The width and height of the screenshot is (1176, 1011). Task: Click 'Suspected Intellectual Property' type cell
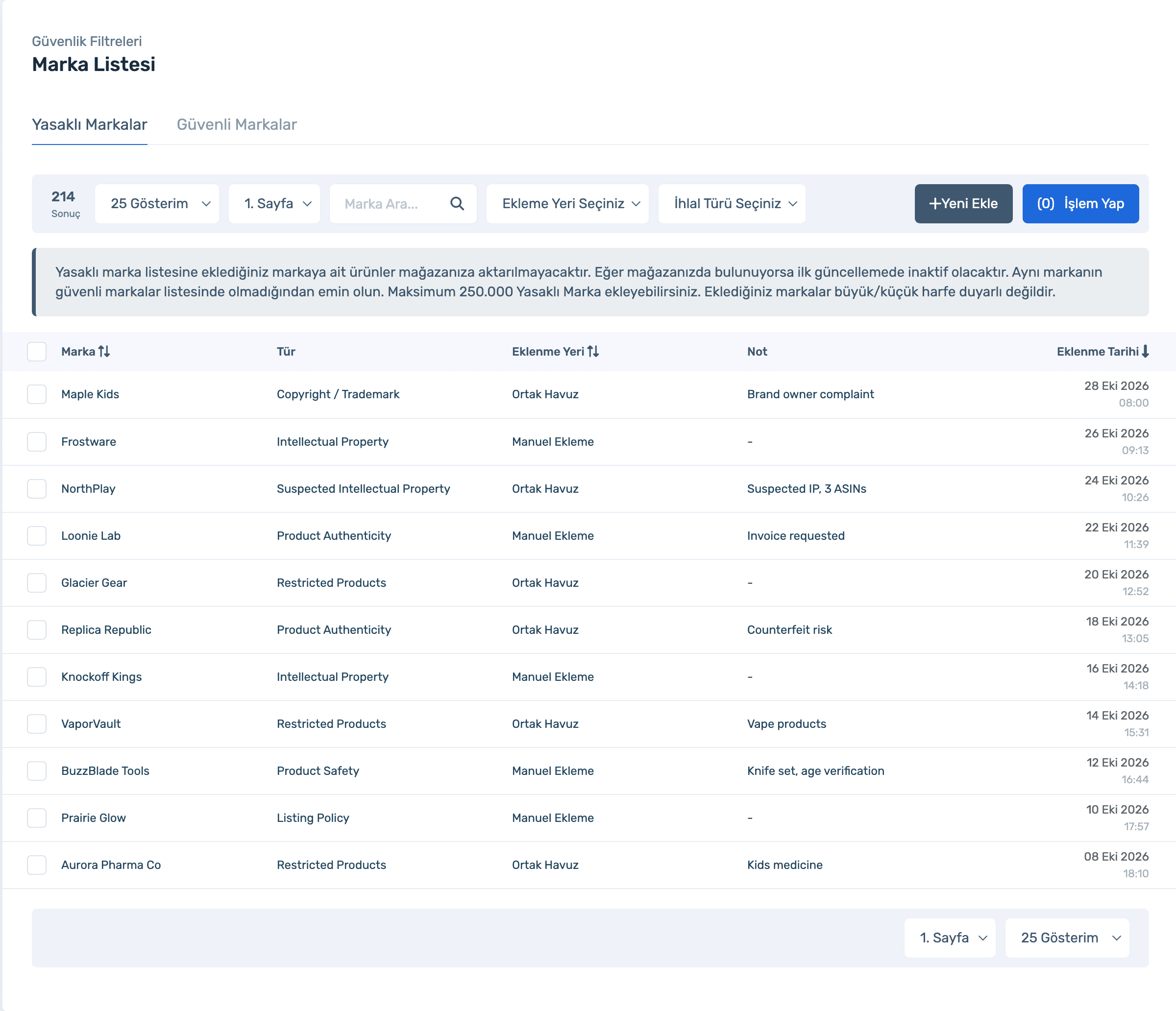tap(363, 489)
